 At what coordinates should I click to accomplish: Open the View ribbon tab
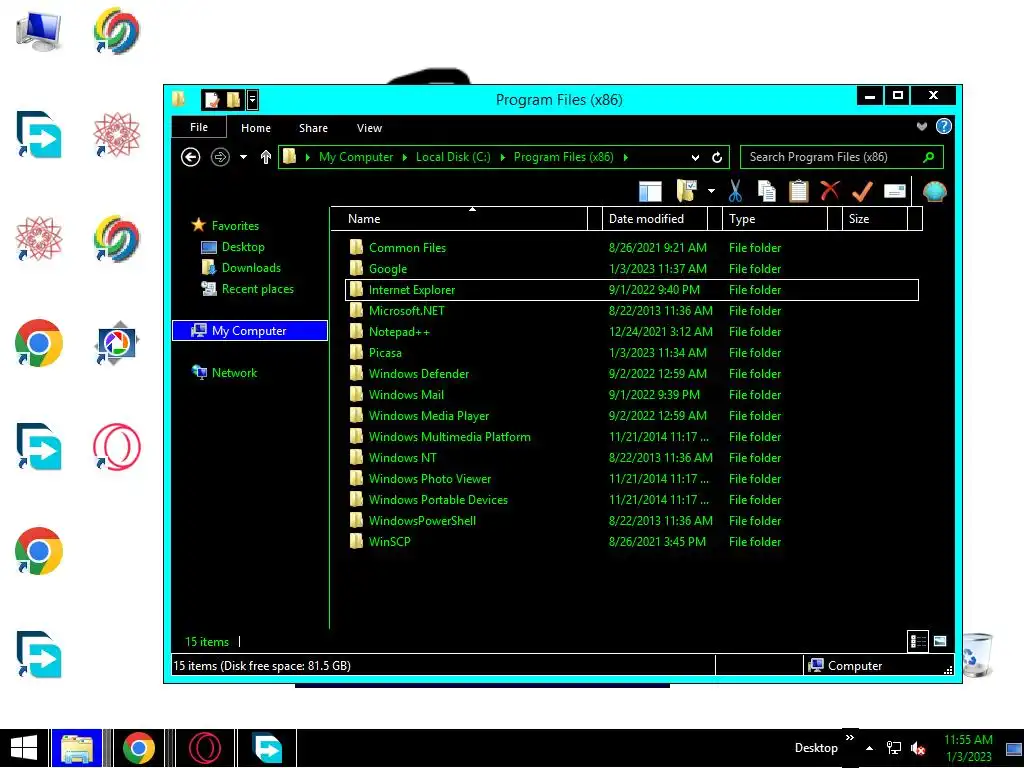(369, 128)
